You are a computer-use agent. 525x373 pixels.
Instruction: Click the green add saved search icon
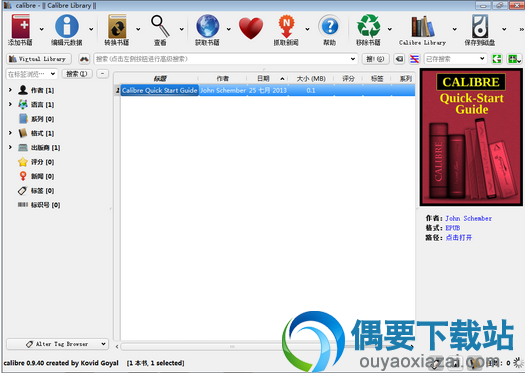coord(513,59)
